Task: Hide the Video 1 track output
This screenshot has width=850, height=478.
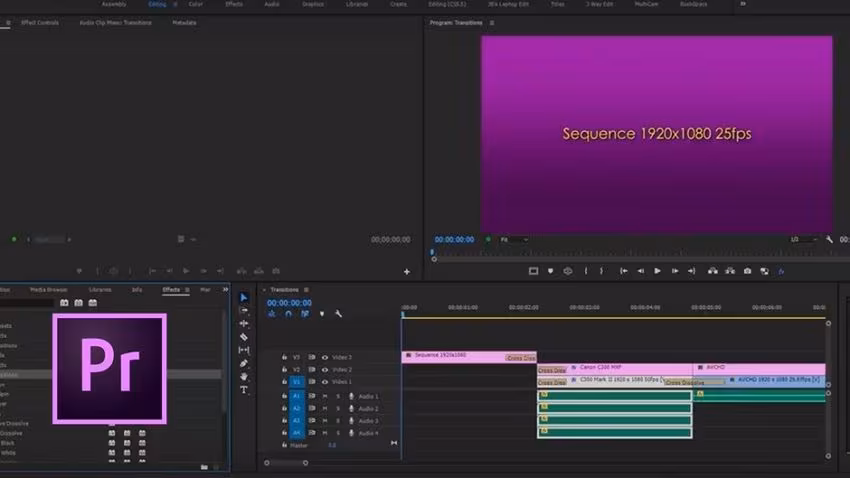Action: (325, 382)
